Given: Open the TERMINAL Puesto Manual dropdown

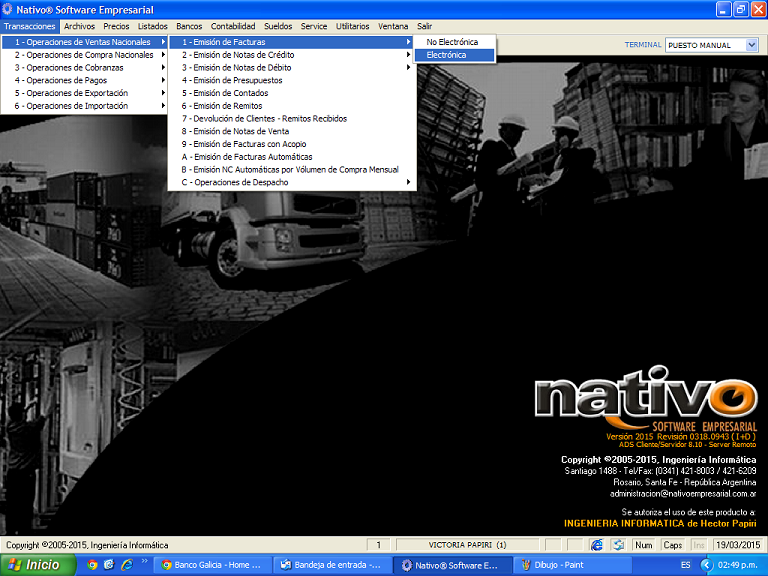Looking at the screenshot, I should click(752, 45).
